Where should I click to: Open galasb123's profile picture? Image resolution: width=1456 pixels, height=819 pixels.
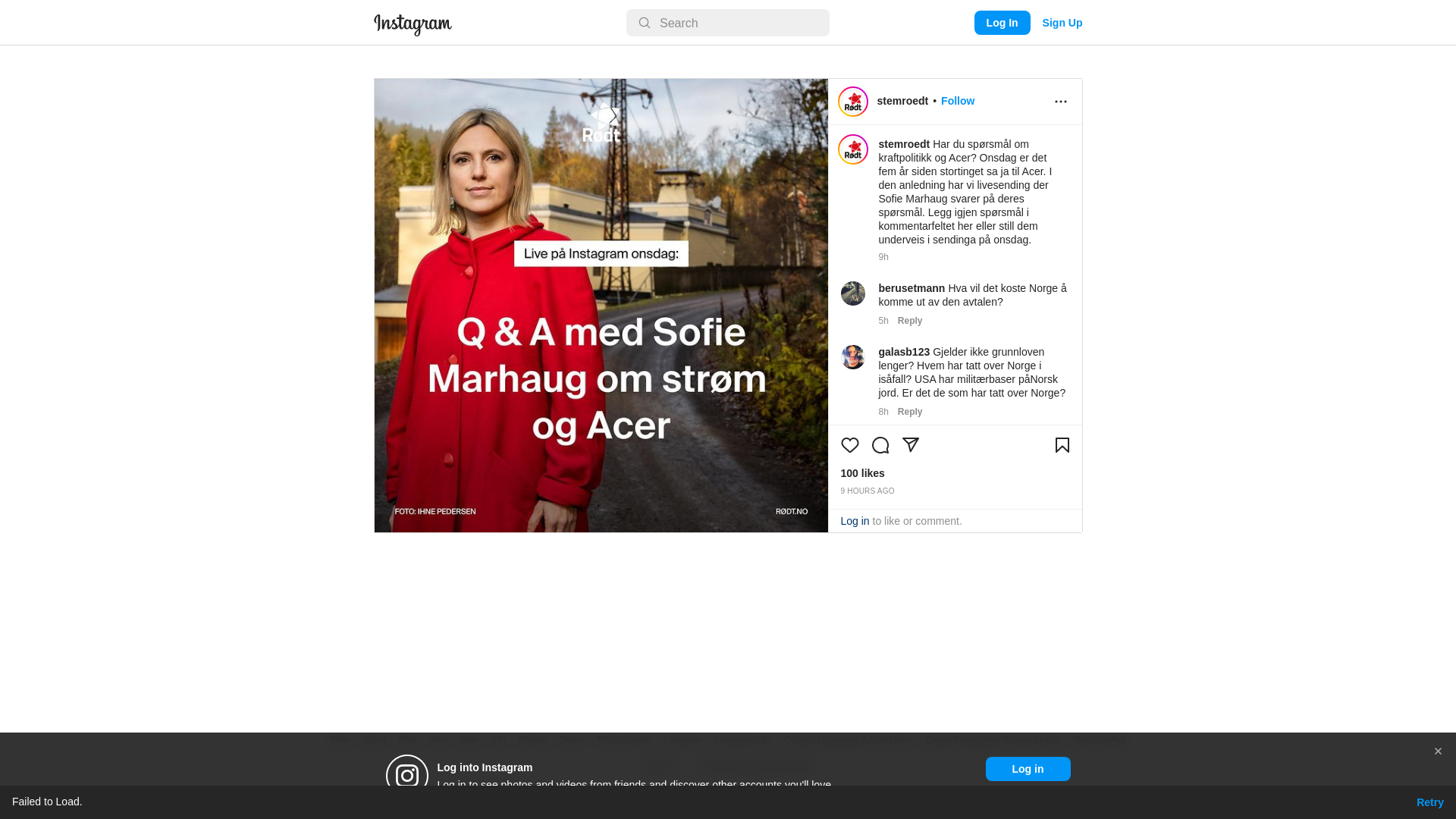[853, 357]
